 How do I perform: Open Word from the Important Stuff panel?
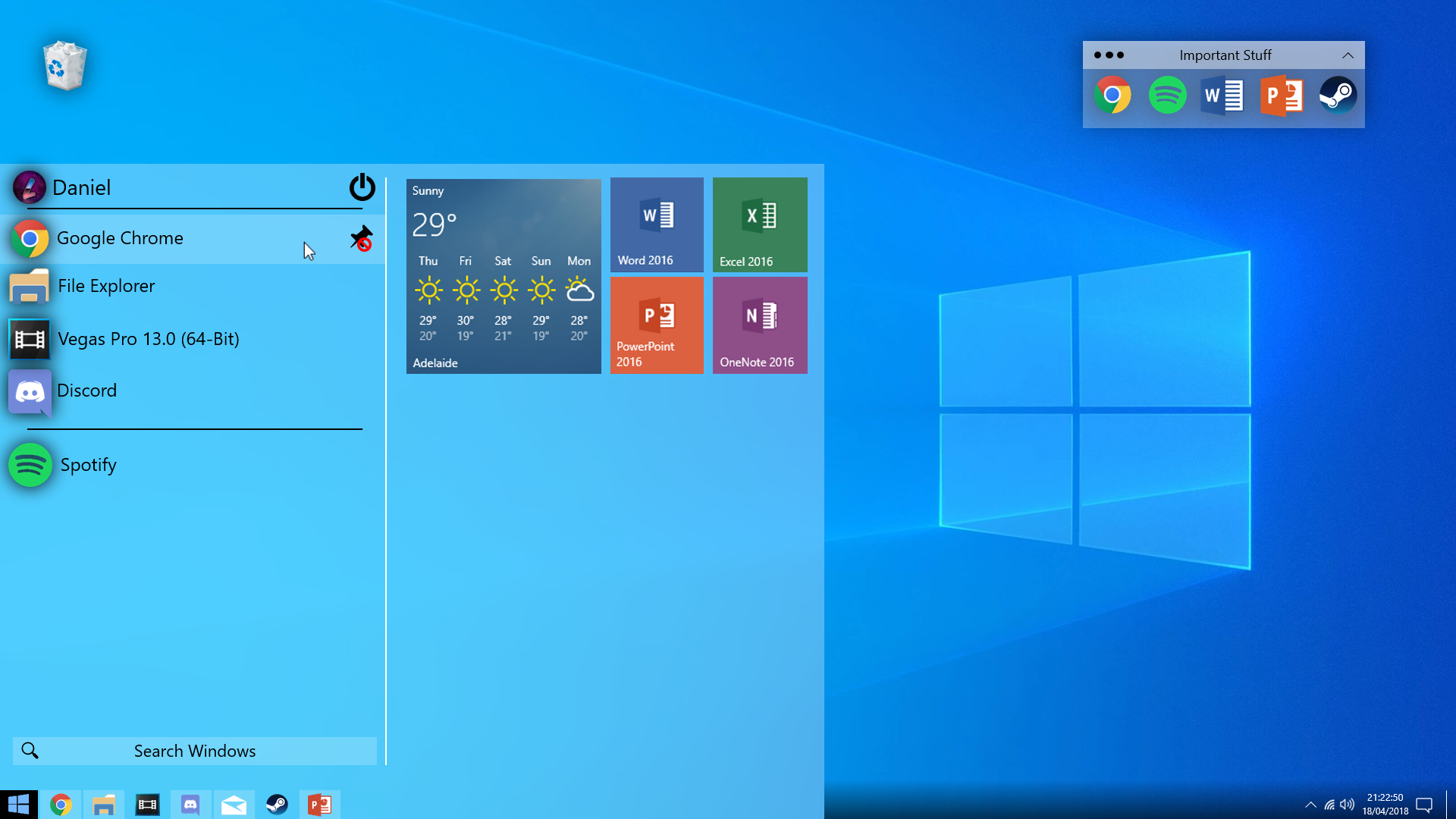(1222, 96)
